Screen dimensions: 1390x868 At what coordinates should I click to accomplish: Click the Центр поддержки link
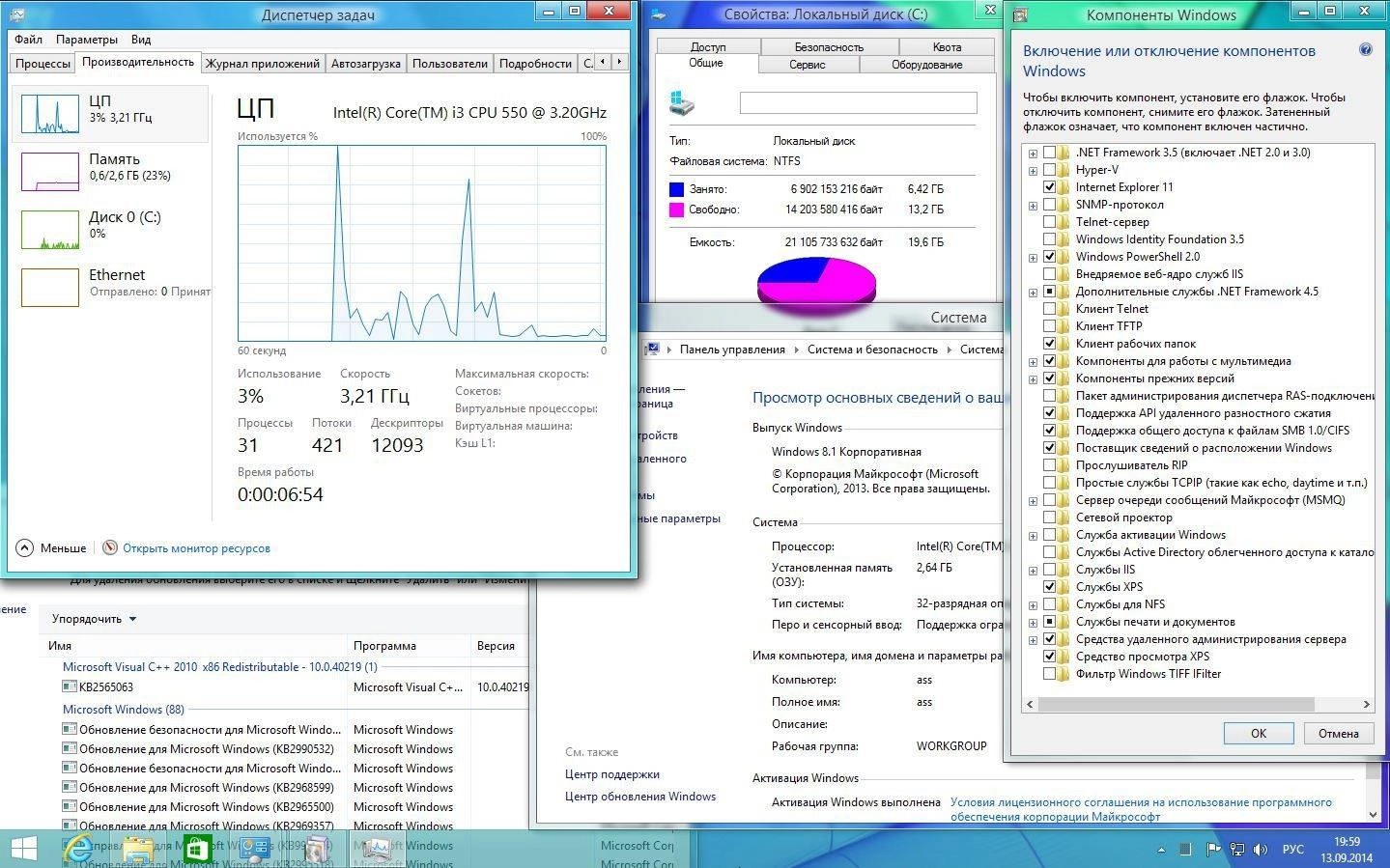(612, 774)
